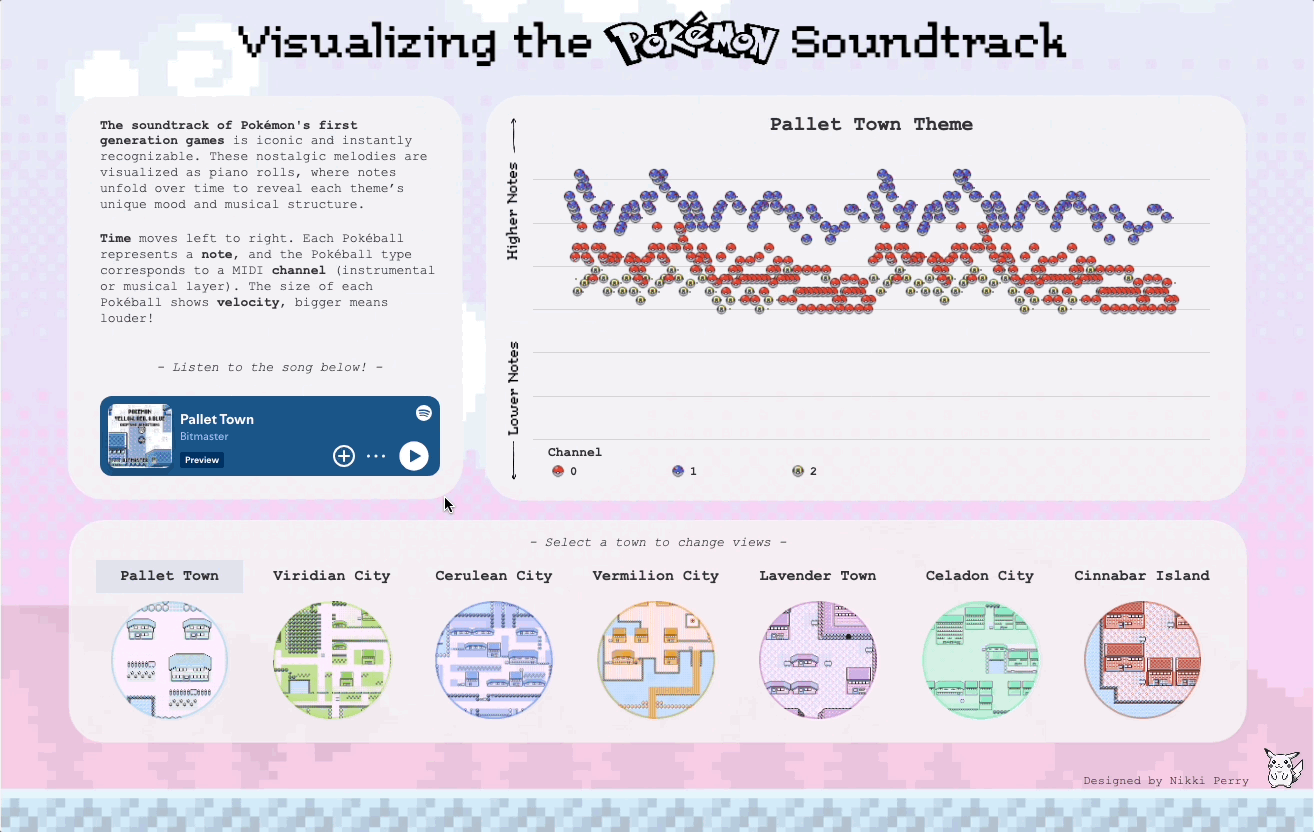
Task: Click the Lavender Town map circle
Action: [818, 659]
